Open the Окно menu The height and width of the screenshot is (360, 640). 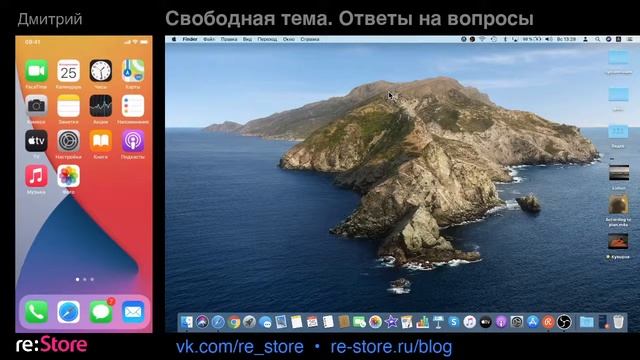click(289, 39)
